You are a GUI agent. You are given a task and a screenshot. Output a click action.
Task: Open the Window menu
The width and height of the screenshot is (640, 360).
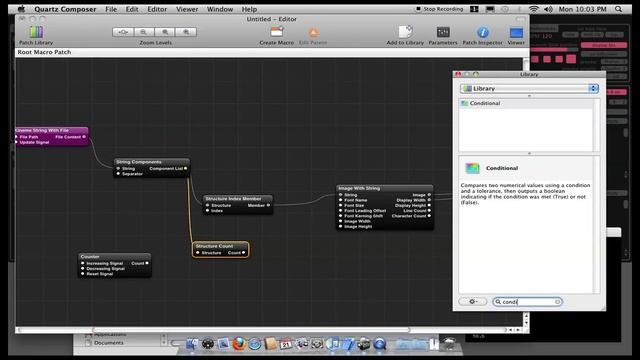[x=220, y=9]
